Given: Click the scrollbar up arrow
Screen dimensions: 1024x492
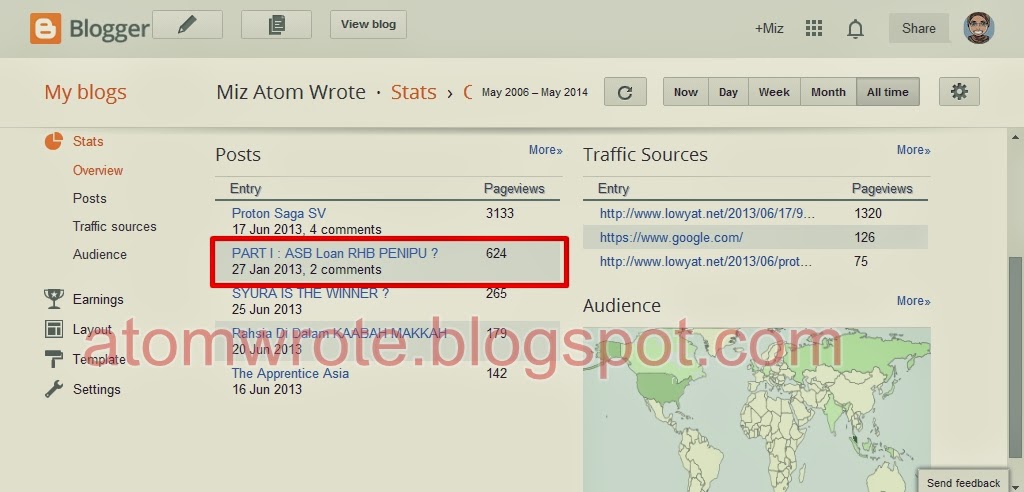Looking at the screenshot, I should click(1016, 137).
